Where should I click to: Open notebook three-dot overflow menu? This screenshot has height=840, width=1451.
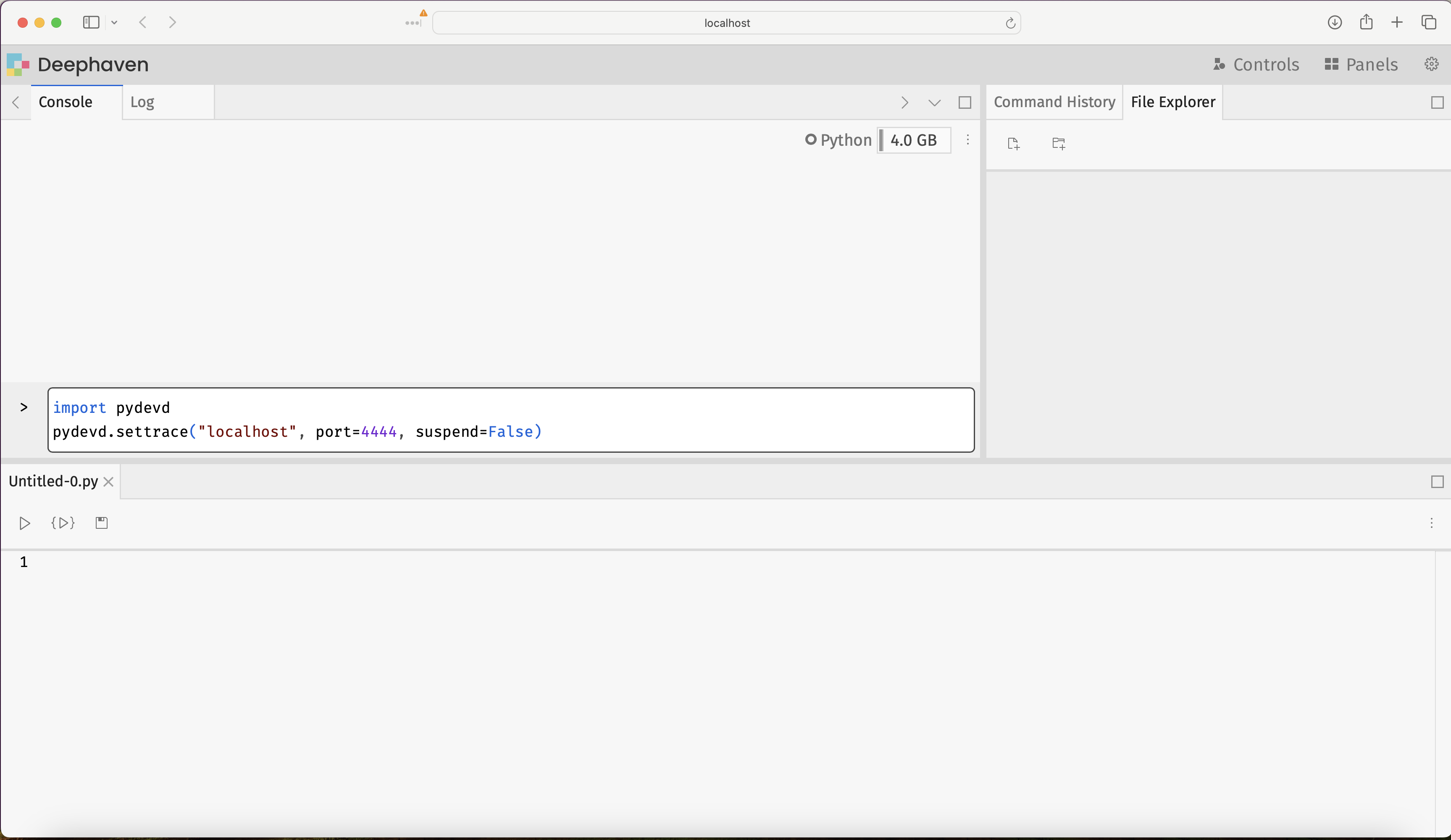[1431, 523]
